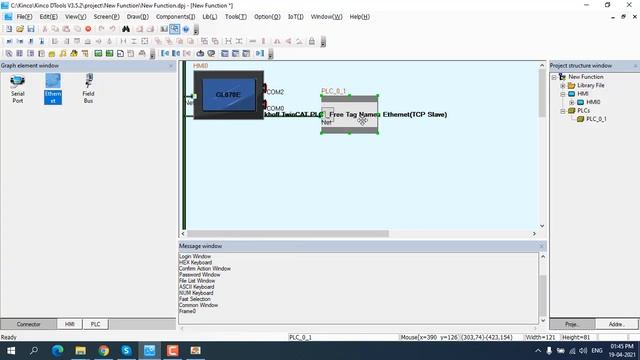Select PLC_0_1 in project tree

[596, 119]
